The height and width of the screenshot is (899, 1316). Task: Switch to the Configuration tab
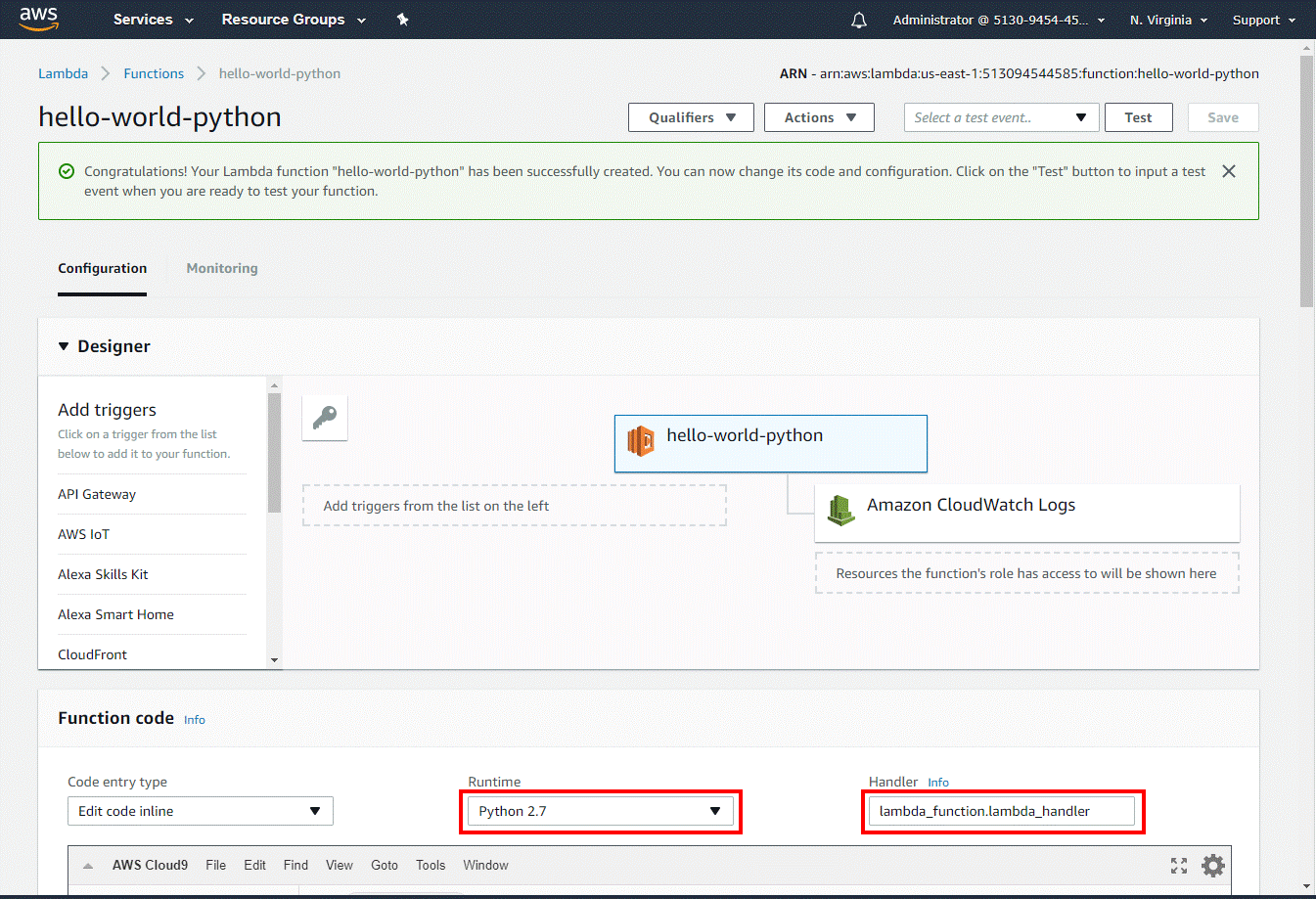pyautogui.click(x=102, y=268)
